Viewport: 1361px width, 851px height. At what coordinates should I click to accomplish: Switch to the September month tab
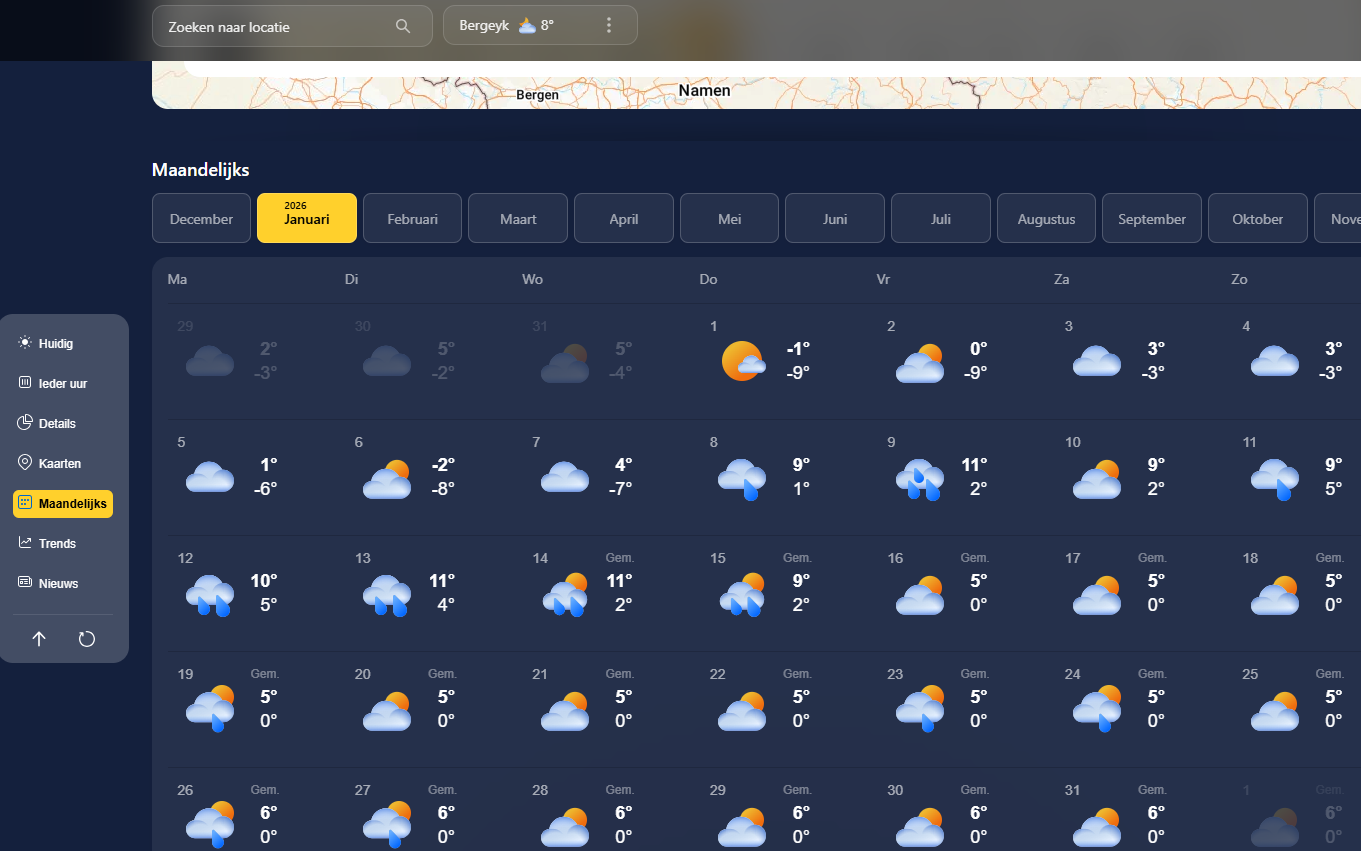coord(1152,219)
